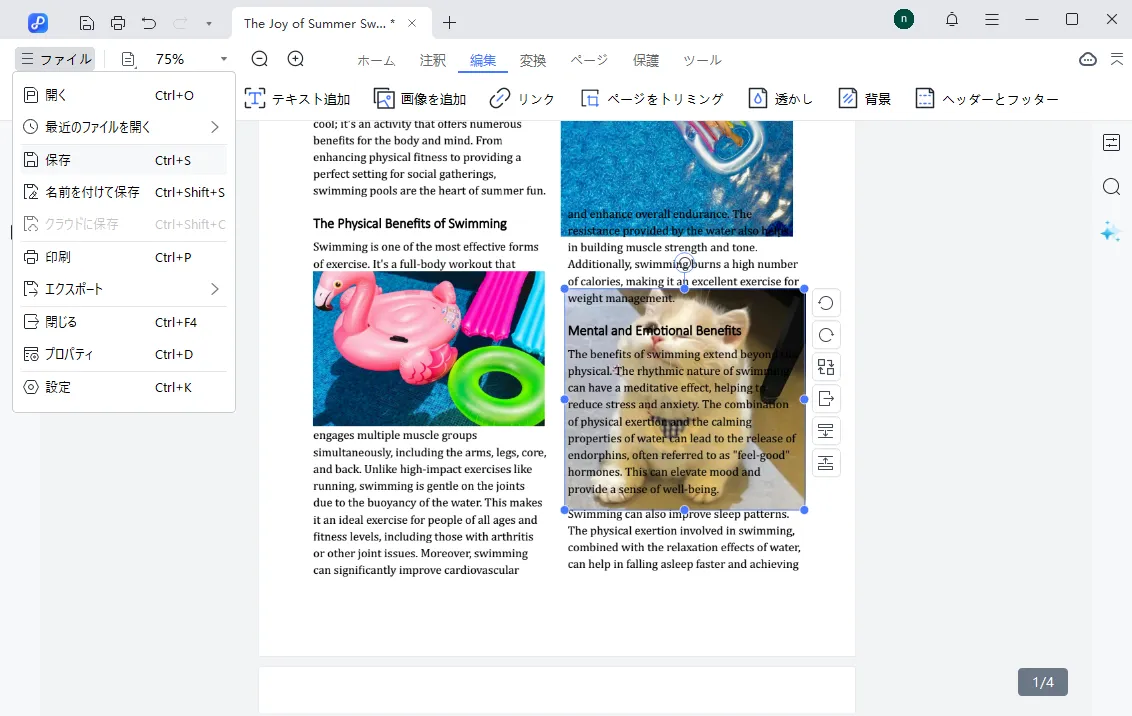Open the zoom level 75% dropdown
Image resolution: width=1132 pixels, height=716 pixels.
coord(193,59)
